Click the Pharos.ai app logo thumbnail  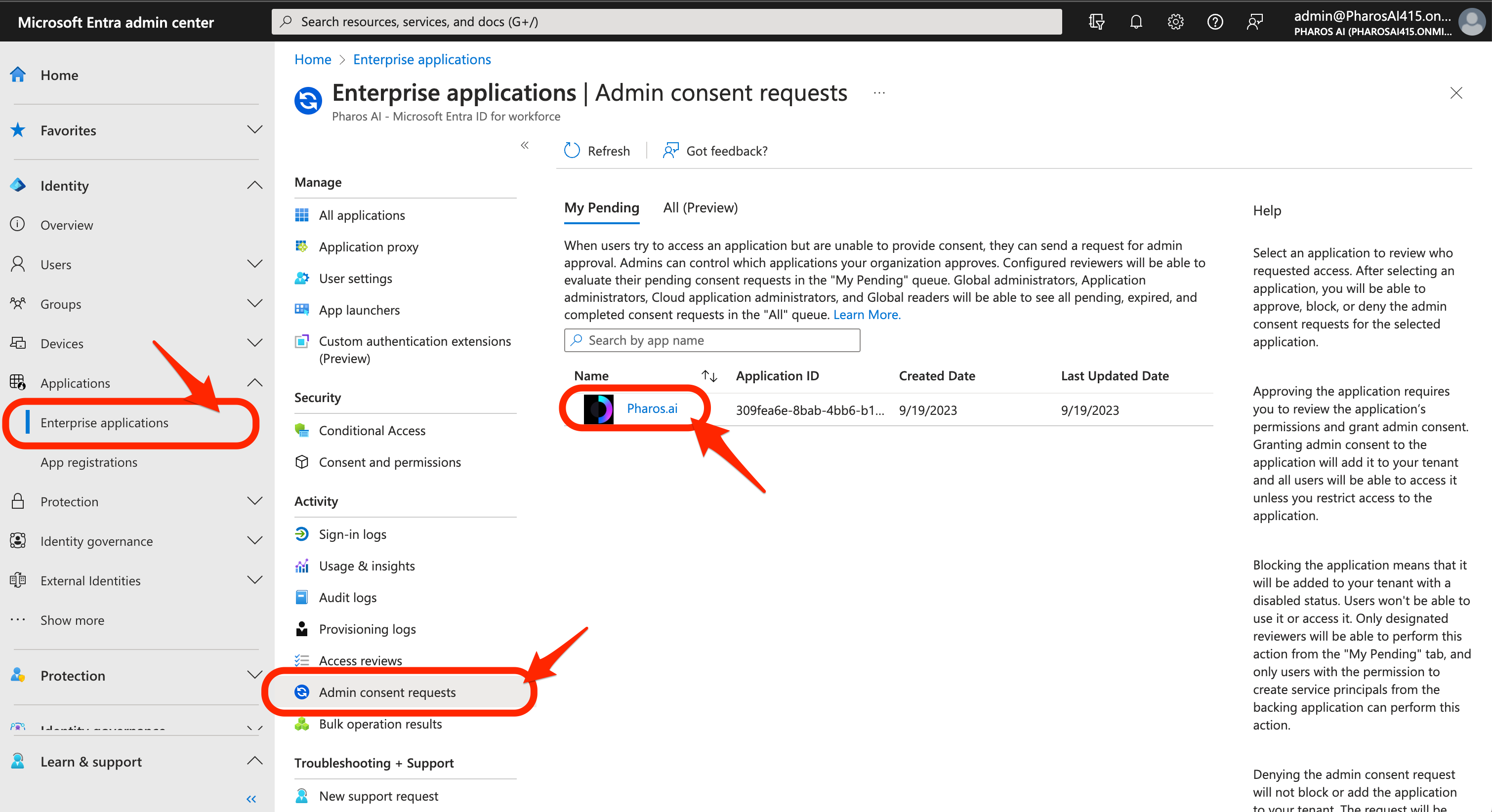(598, 409)
